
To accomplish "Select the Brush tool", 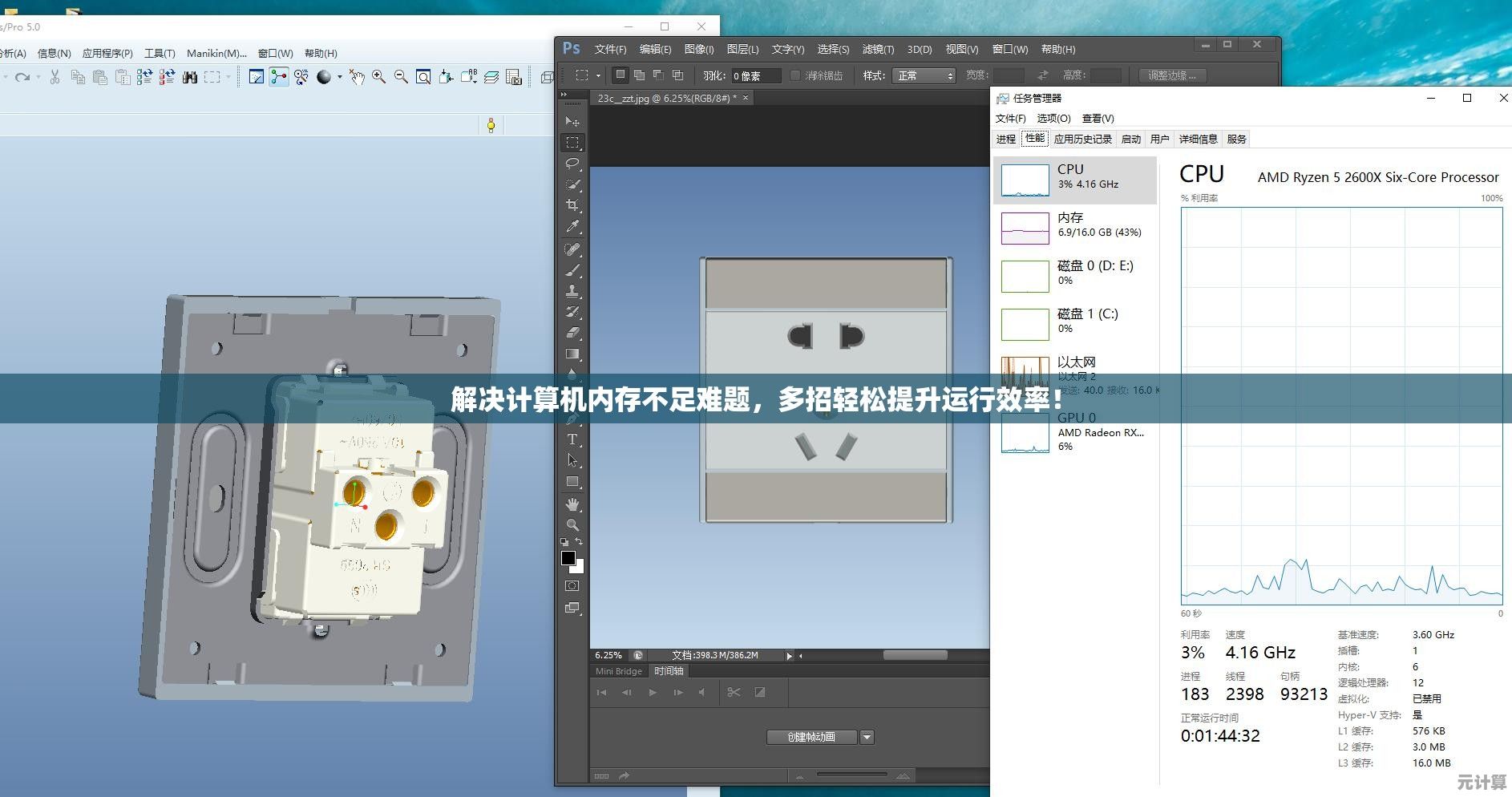I will click(572, 270).
